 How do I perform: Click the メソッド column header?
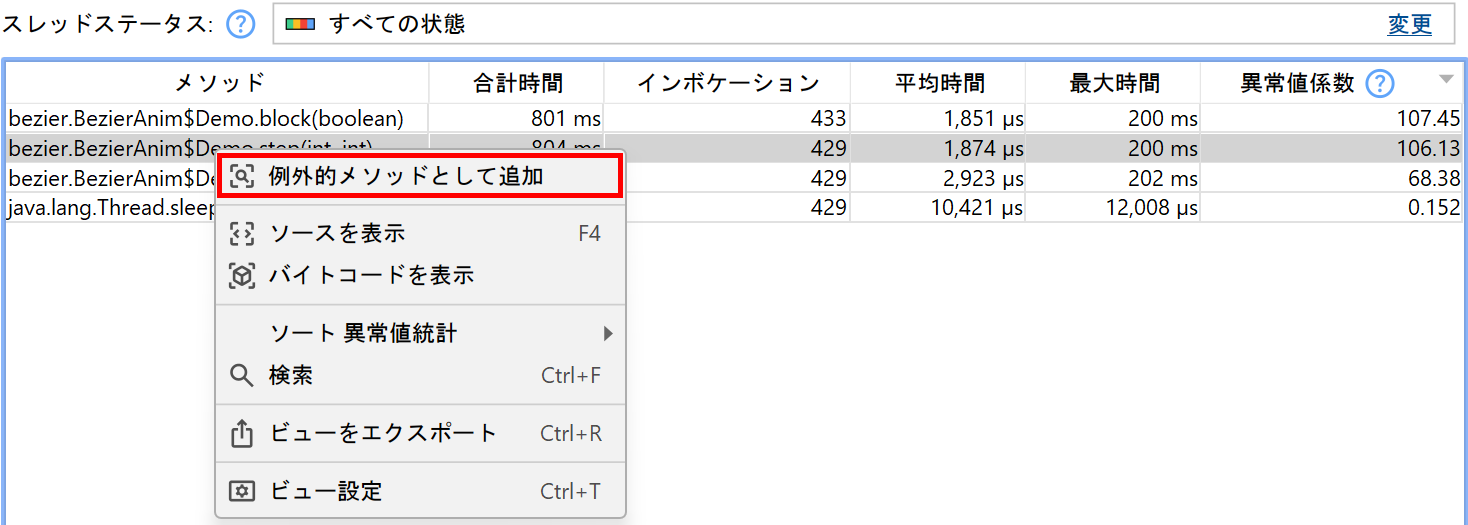click(x=219, y=83)
